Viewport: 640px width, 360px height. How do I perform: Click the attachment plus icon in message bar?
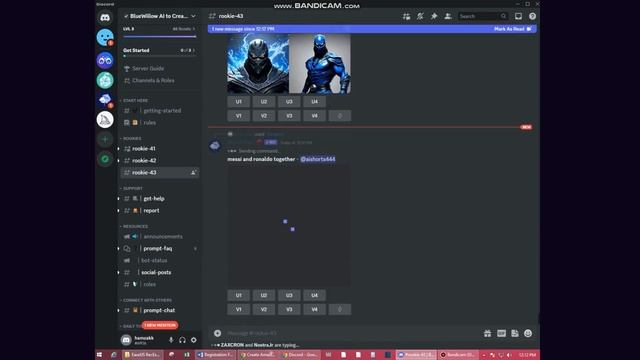[x=218, y=333]
